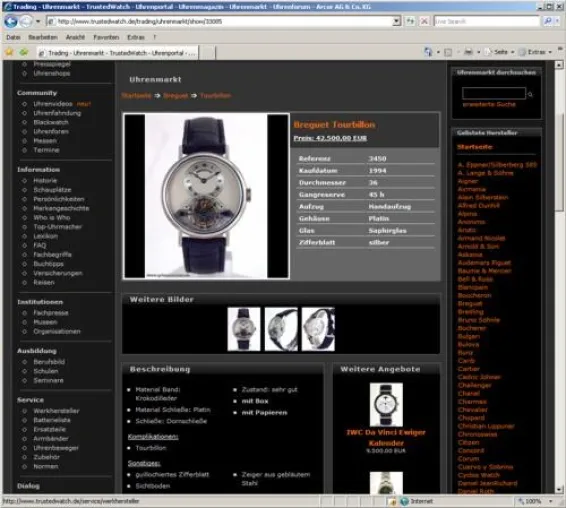Open the first thumbnail under Weitere Bilder
566x508 pixels.
pyautogui.click(x=244, y=329)
